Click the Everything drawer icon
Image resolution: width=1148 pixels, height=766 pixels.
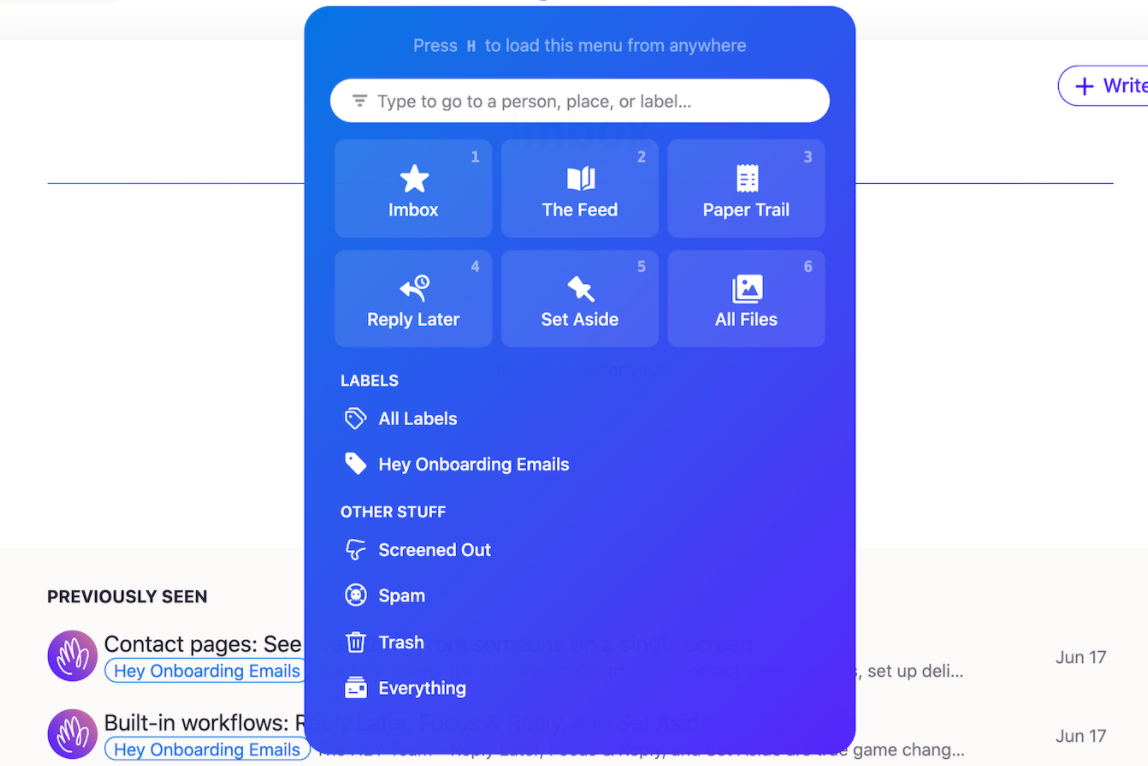(356, 688)
